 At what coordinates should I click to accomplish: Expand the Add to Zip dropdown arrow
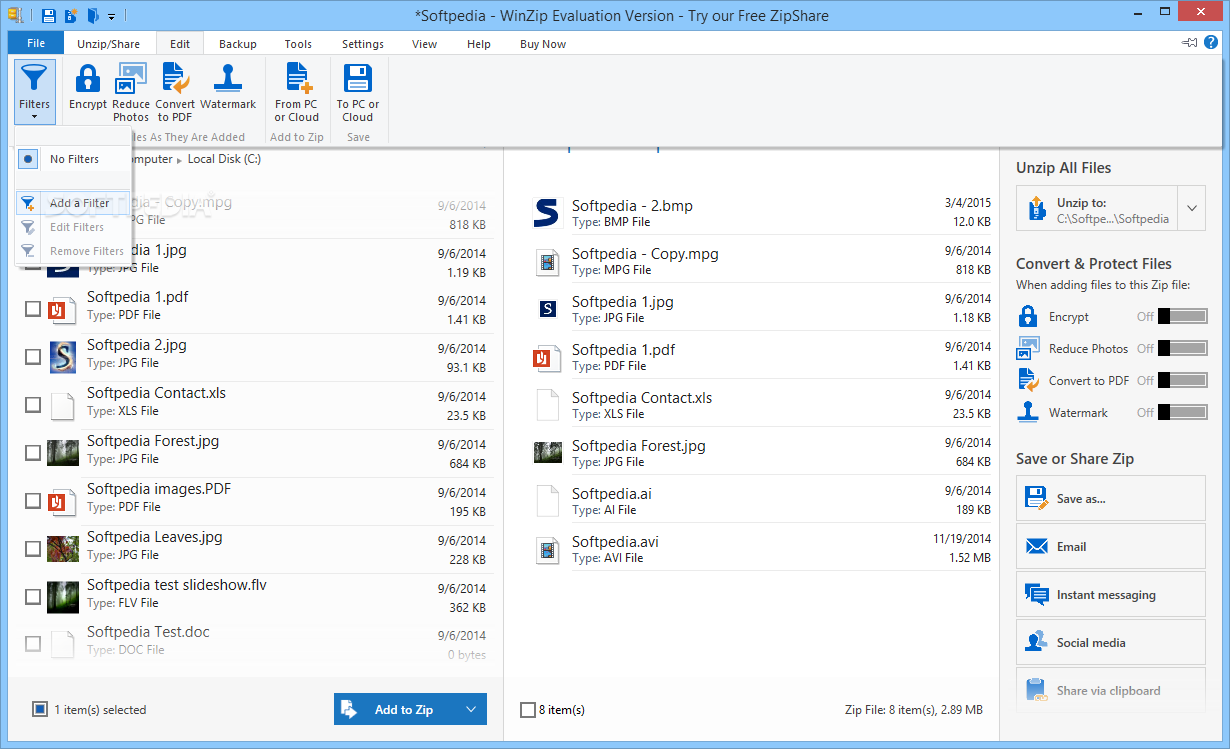472,709
